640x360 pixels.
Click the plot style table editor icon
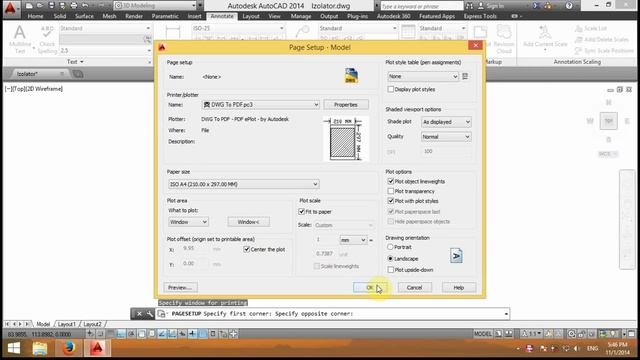pos(465,76)
